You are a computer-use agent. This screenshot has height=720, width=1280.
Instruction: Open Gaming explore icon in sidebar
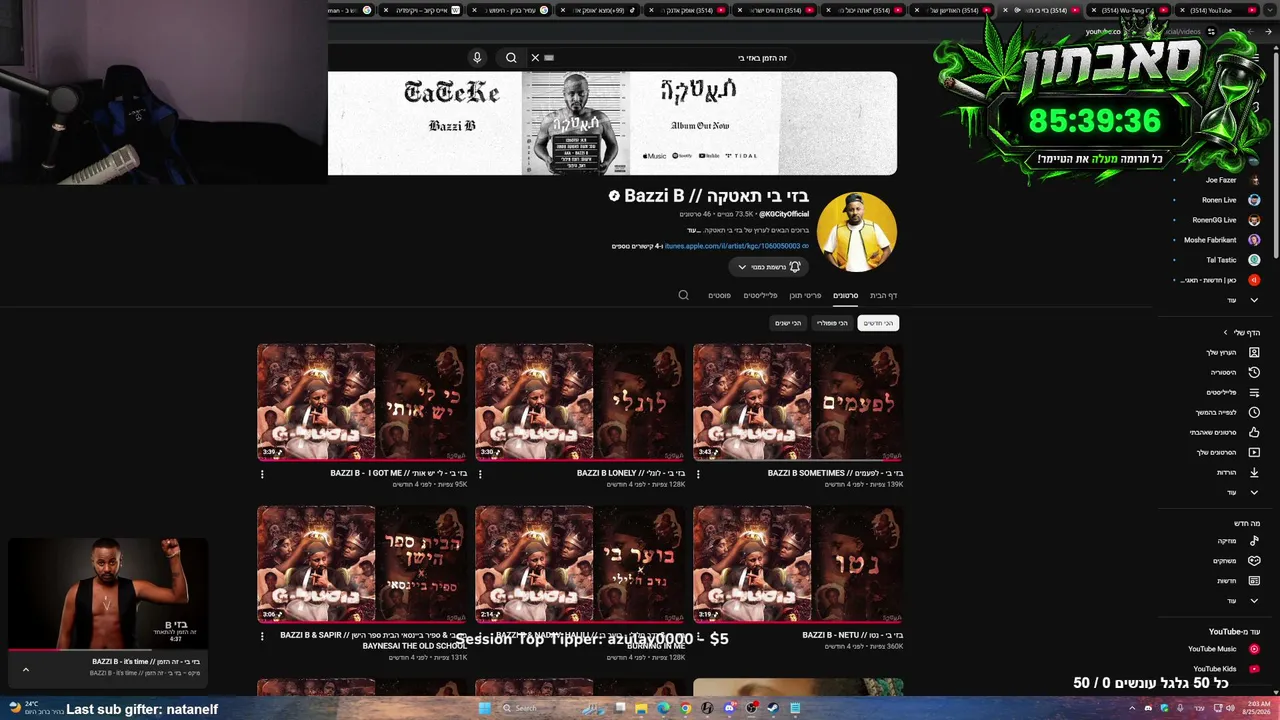pos(1254,561)
